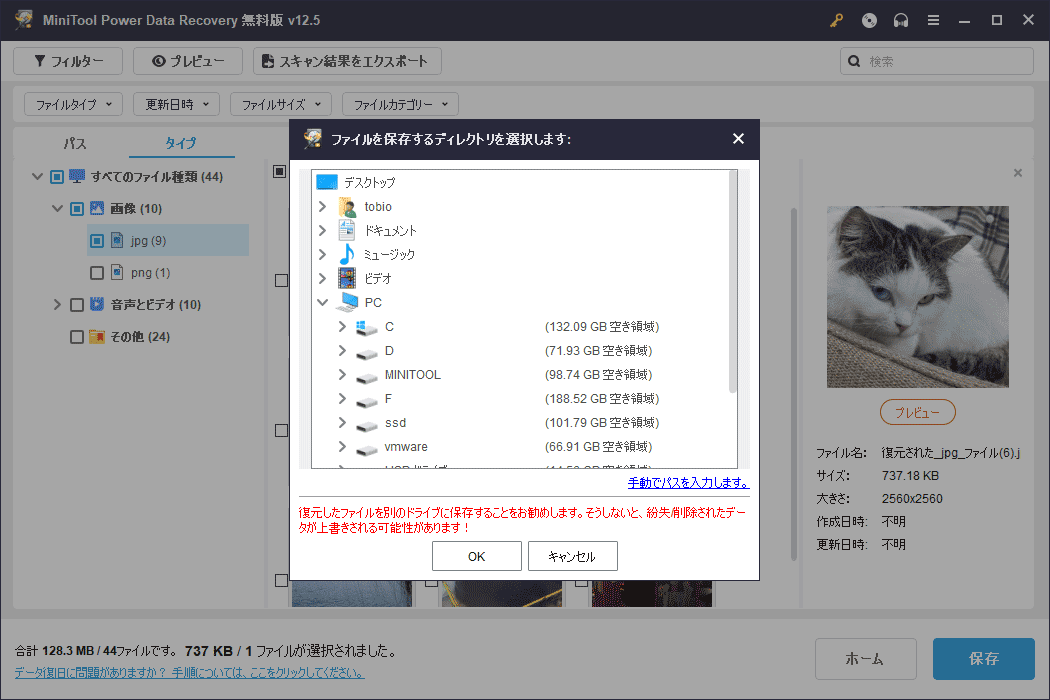Click the キャンセル button
Screen dimensions: 1050x700
click(573, 556)
